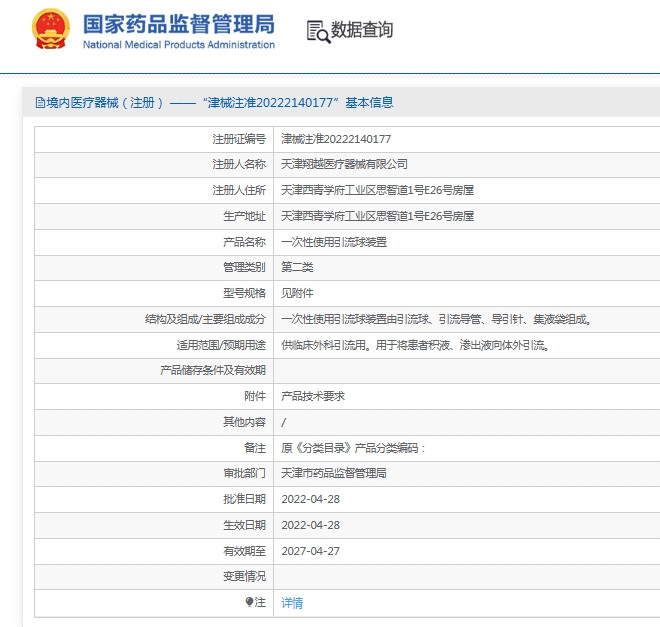The width and height of the screenshot is (660, 627).
Task: Select the slash value in 其他内容 row
Action: coord(284,422)
